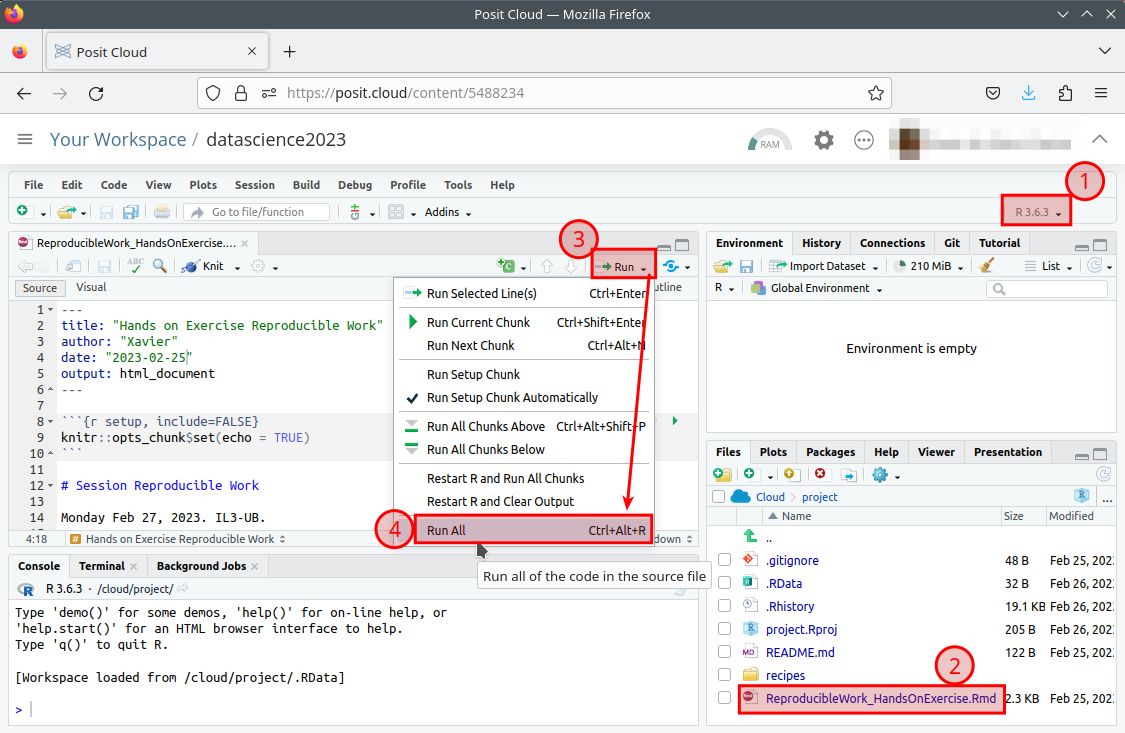The width and height of the screenshot is (1125, 733).
Task: Open the Knit options dropdown arrow
Action: click(x=237, y=268)
